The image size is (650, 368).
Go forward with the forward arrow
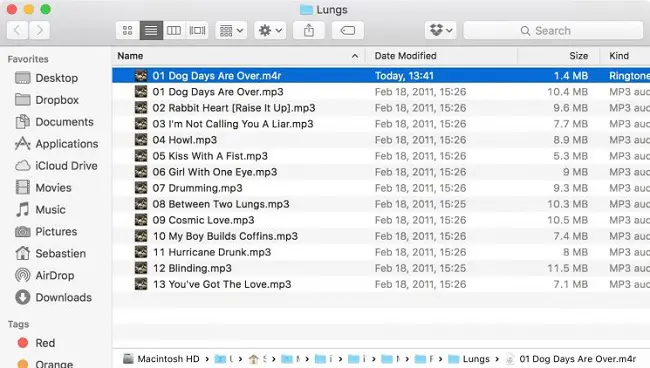coord(39,30)
